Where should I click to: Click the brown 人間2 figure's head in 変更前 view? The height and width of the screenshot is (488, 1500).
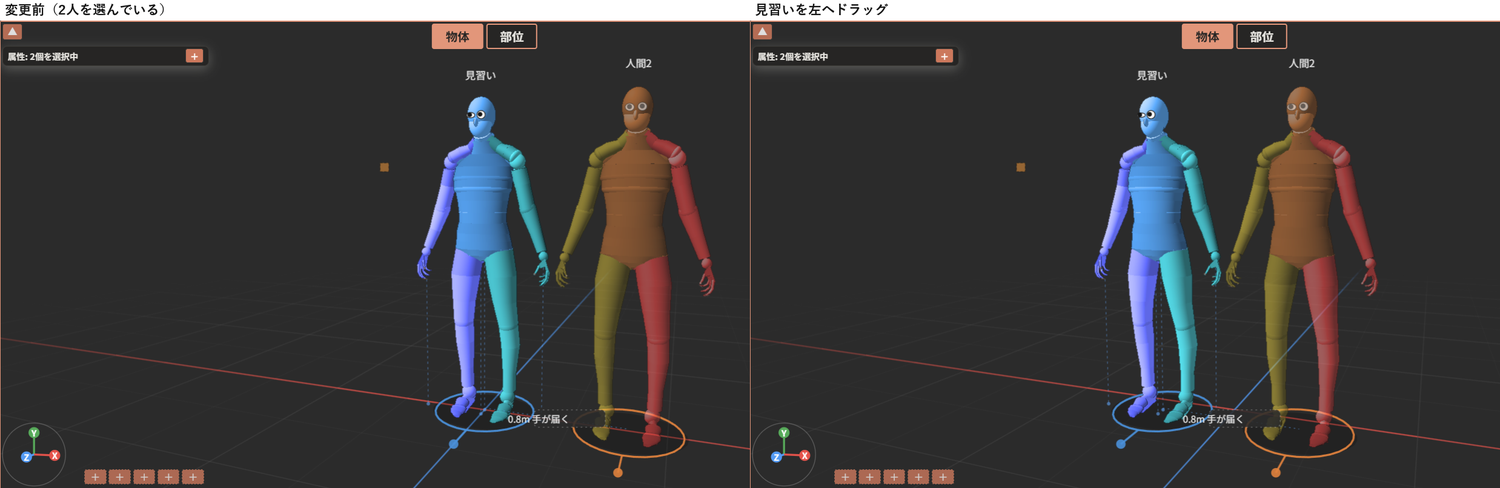(x=637, y=107)
